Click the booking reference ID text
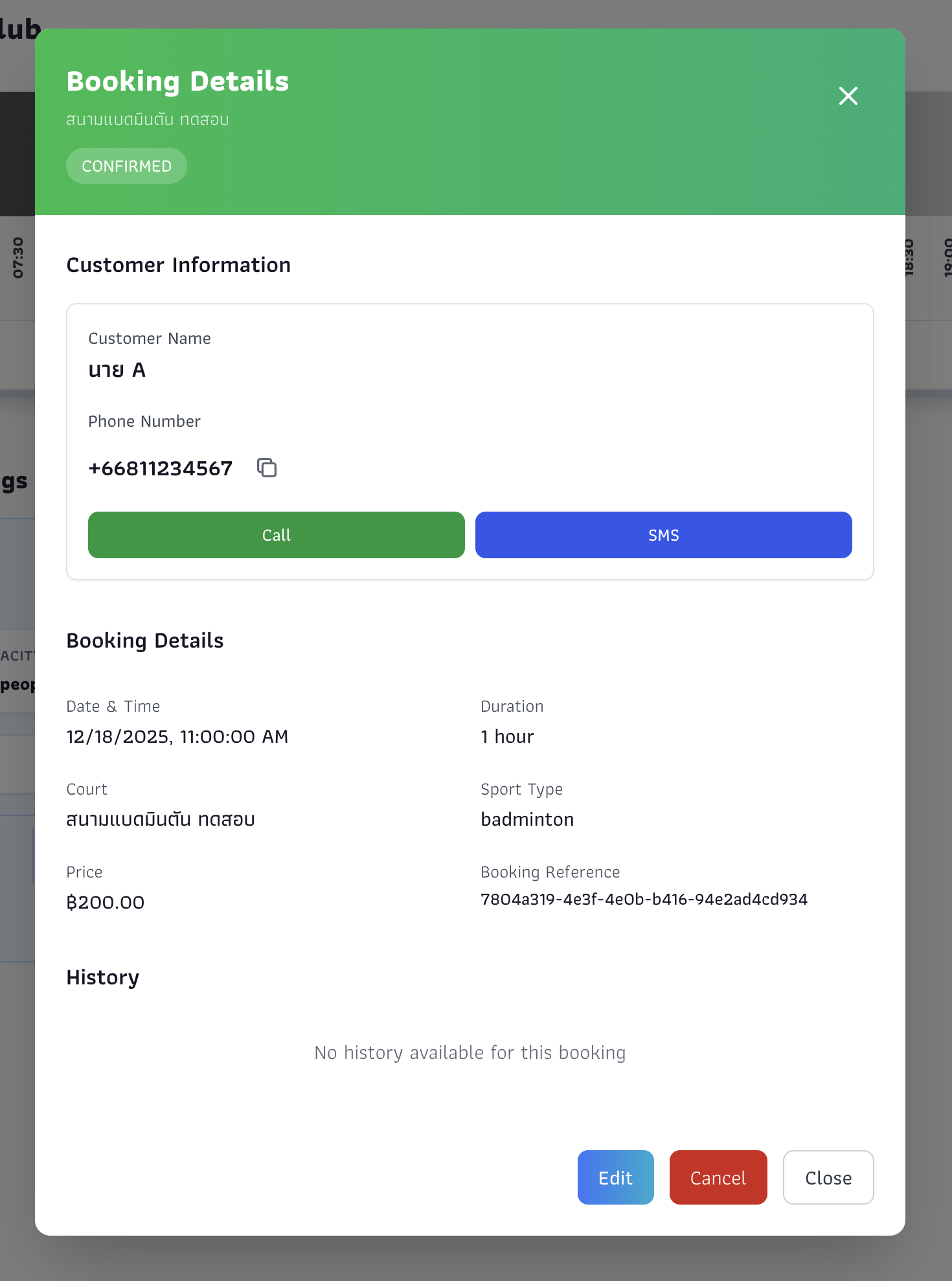Viewport: 952px width, 1281px height. pos(644,899)
